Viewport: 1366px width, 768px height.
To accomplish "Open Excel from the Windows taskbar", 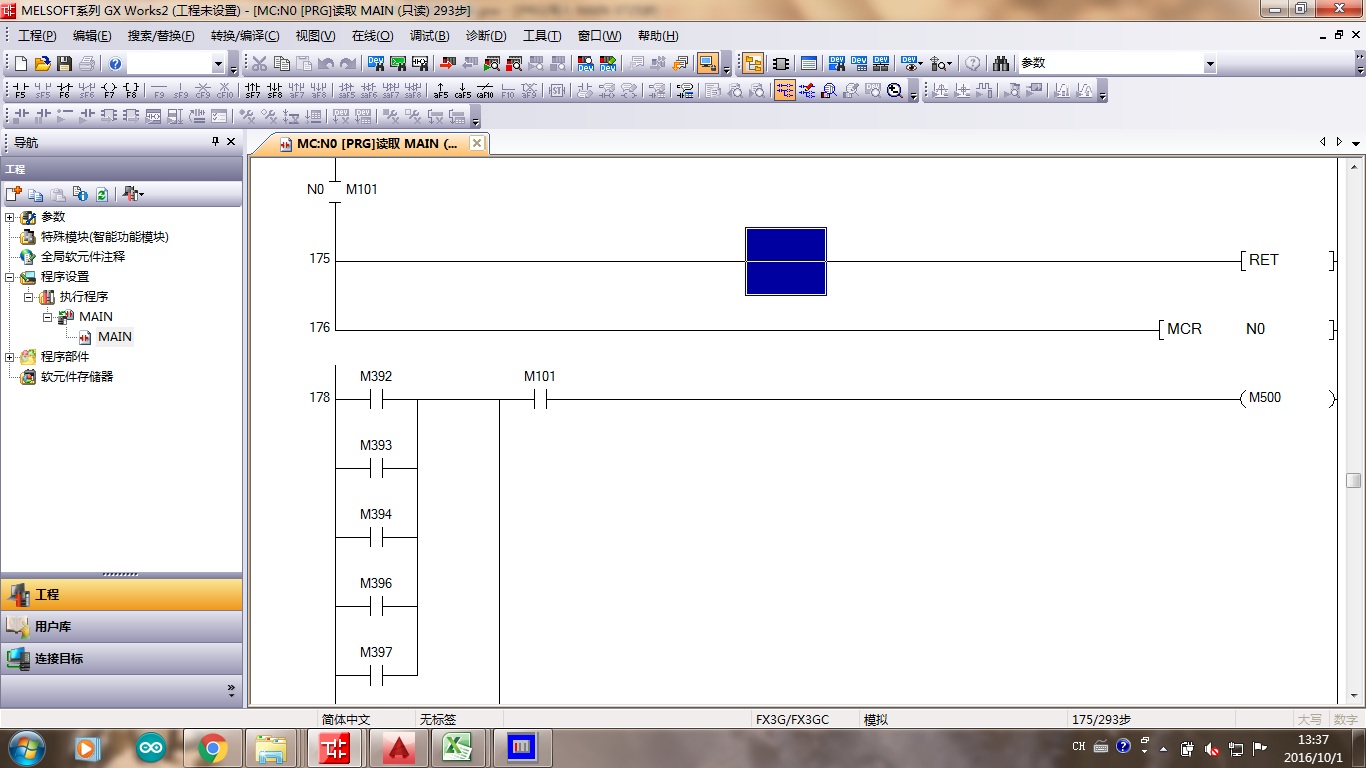I will click(458, 747).
